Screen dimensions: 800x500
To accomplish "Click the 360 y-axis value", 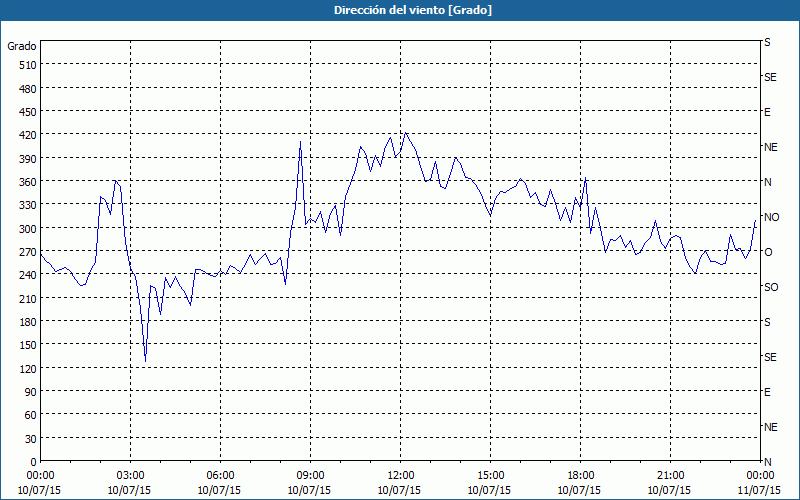I will pos(28,182).
